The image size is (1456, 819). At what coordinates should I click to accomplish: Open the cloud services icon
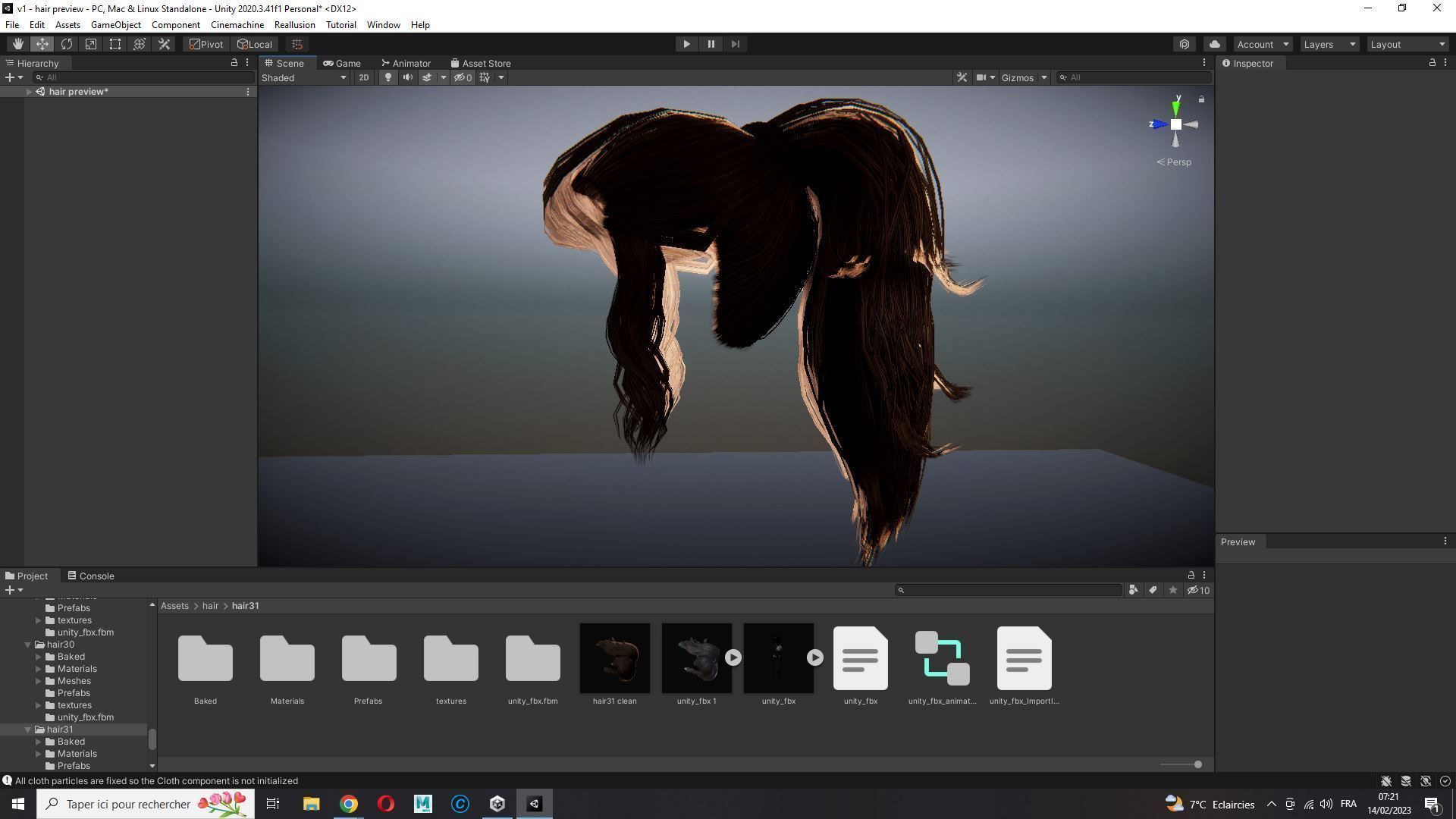[1214, 44]
